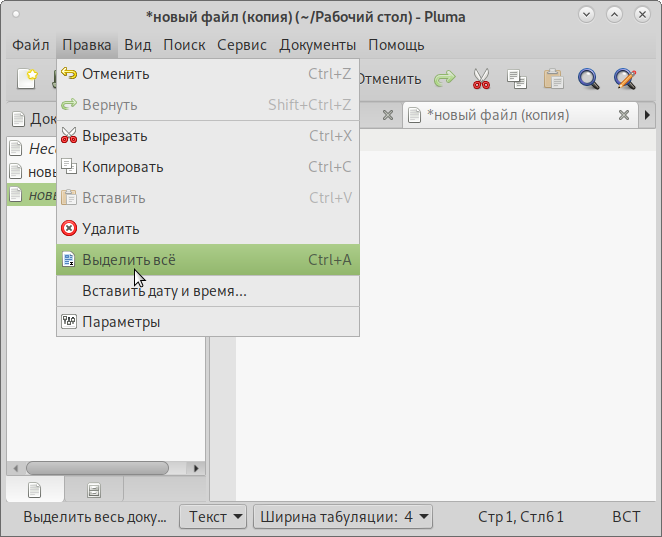
Task: Click the Find magnifier toolbar icon
Action: pyautogui.click(x=588, y=78)
